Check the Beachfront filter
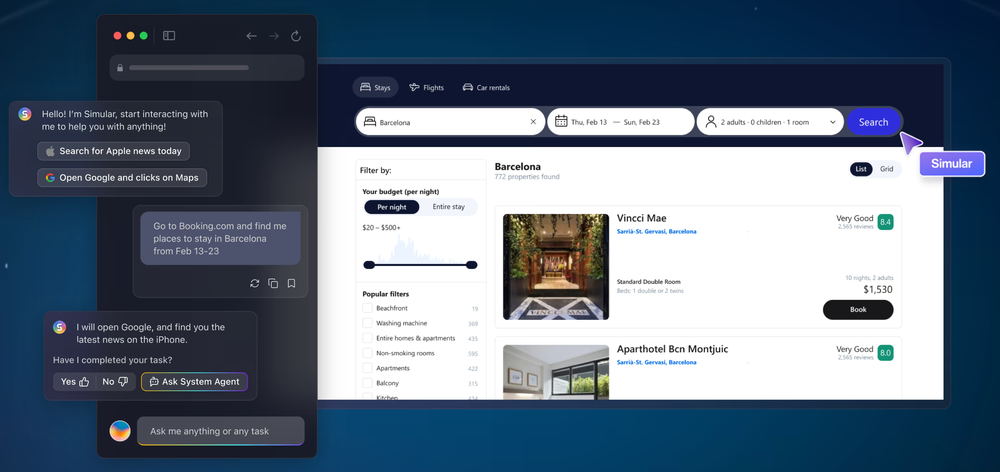Image resolution: width=1000 pixels, height=472 pixels. 367,308
